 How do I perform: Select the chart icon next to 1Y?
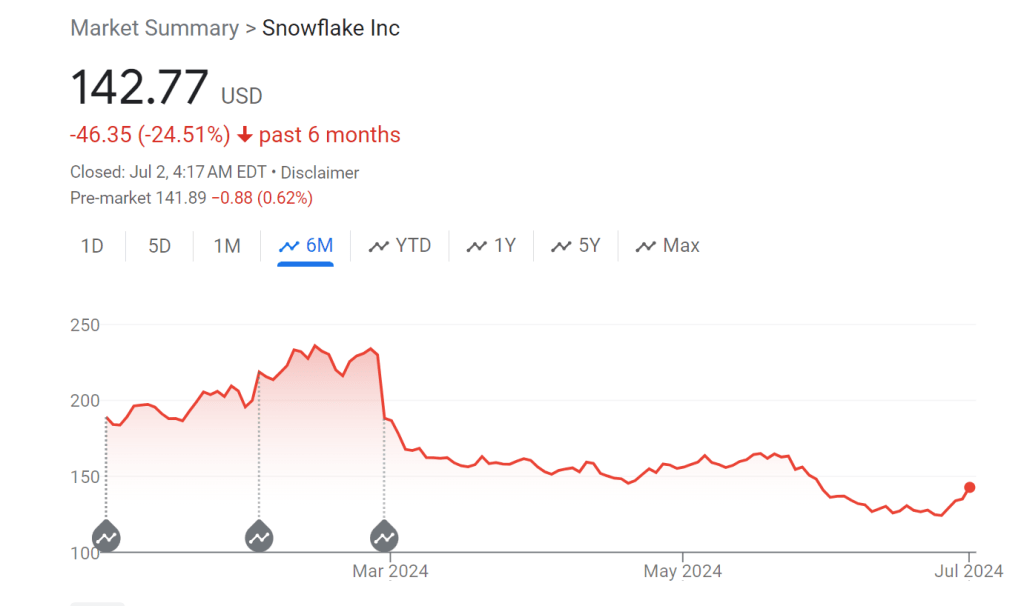tap(478, 246)
